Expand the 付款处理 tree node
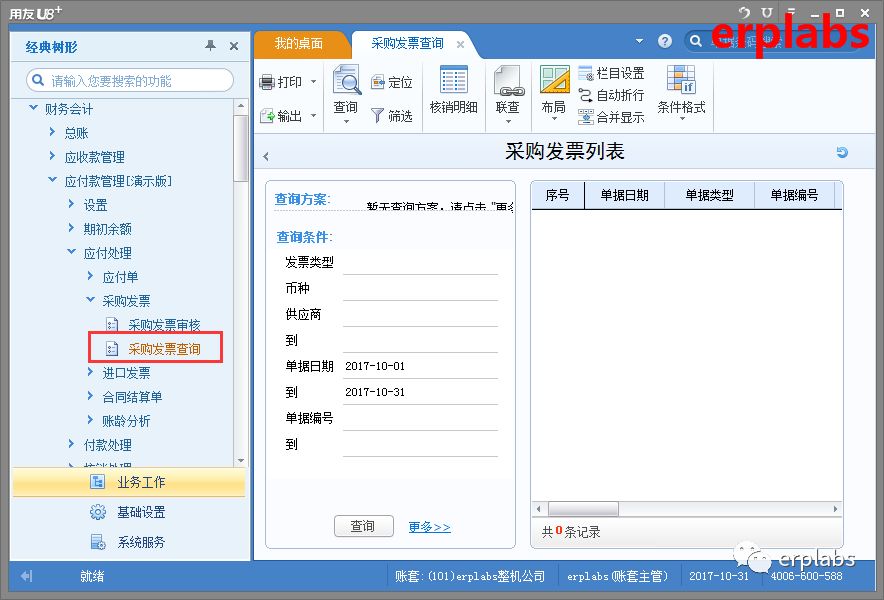This screenshot has width=884, height=600. tap(72, 443)
